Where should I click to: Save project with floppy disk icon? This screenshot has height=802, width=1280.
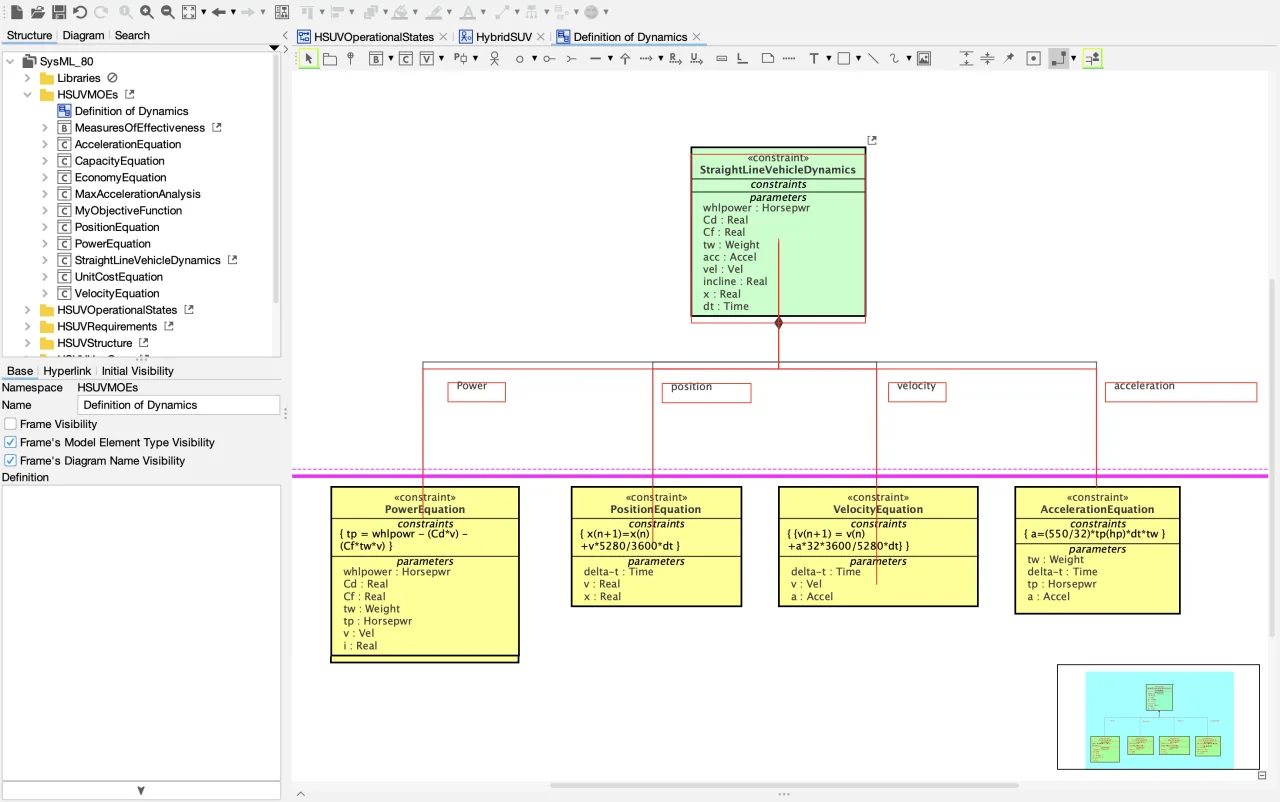point(59,12)
